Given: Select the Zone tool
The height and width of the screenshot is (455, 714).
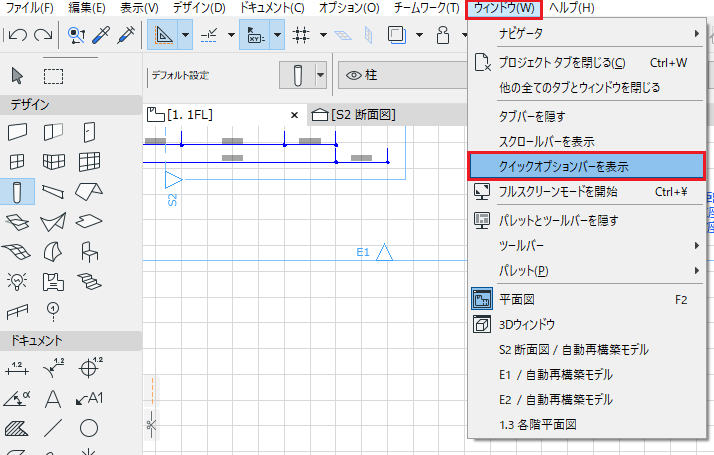Looking at the screenshot, I should coord(53,281).
